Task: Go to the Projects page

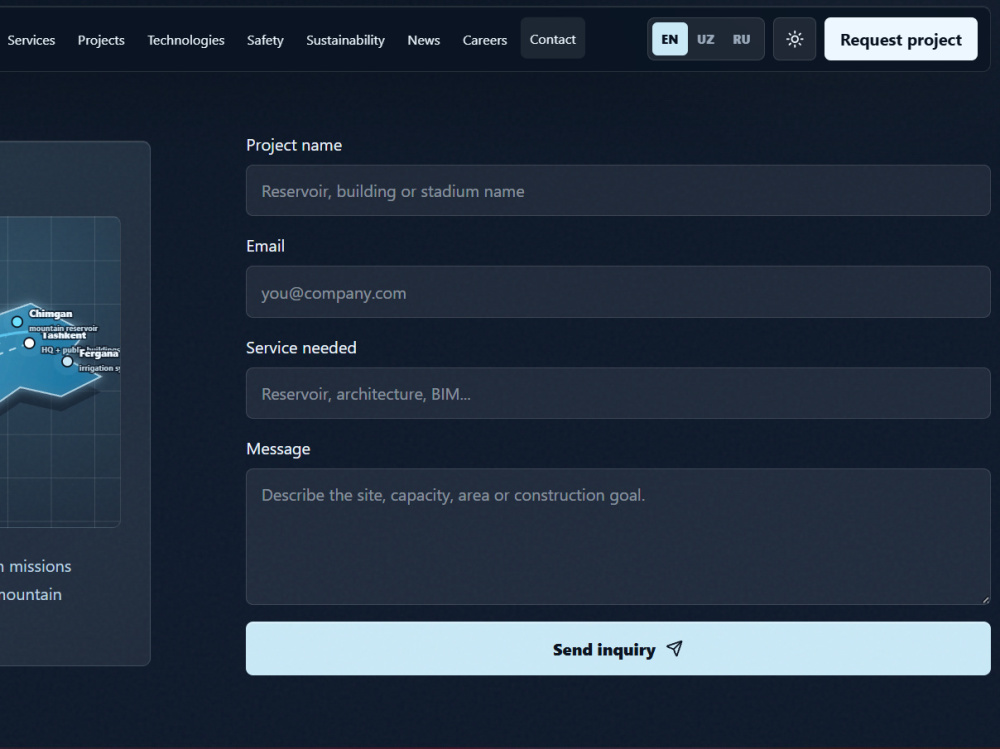Action: point(101,40)
